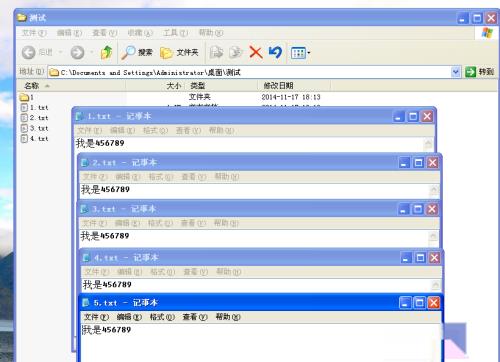The height and width of the screenshot is (362, 500).
Task: Open the Search (搜索) pane
Action: pos(137,52)
